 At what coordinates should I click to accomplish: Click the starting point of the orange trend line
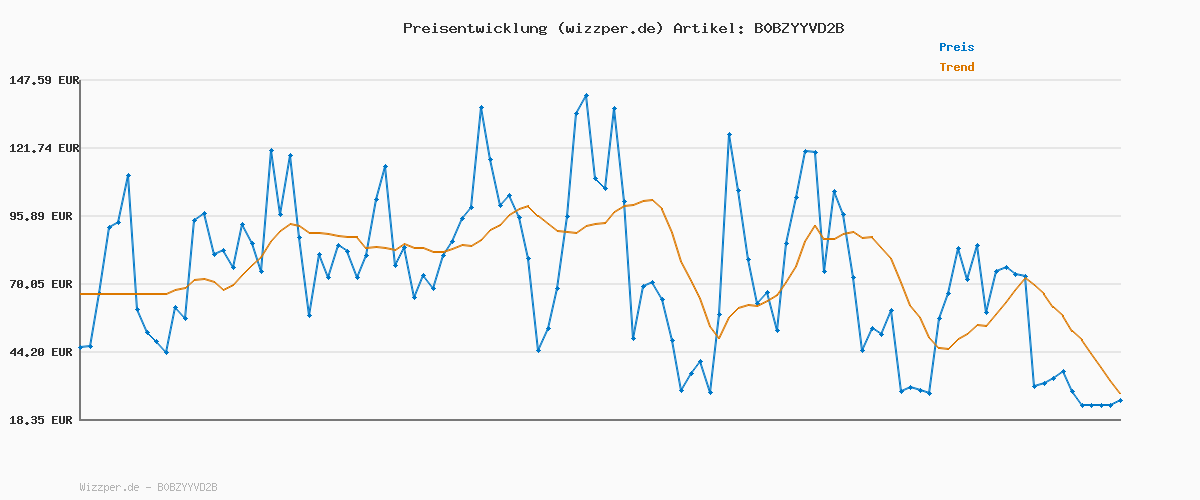(x=81, y=294)
